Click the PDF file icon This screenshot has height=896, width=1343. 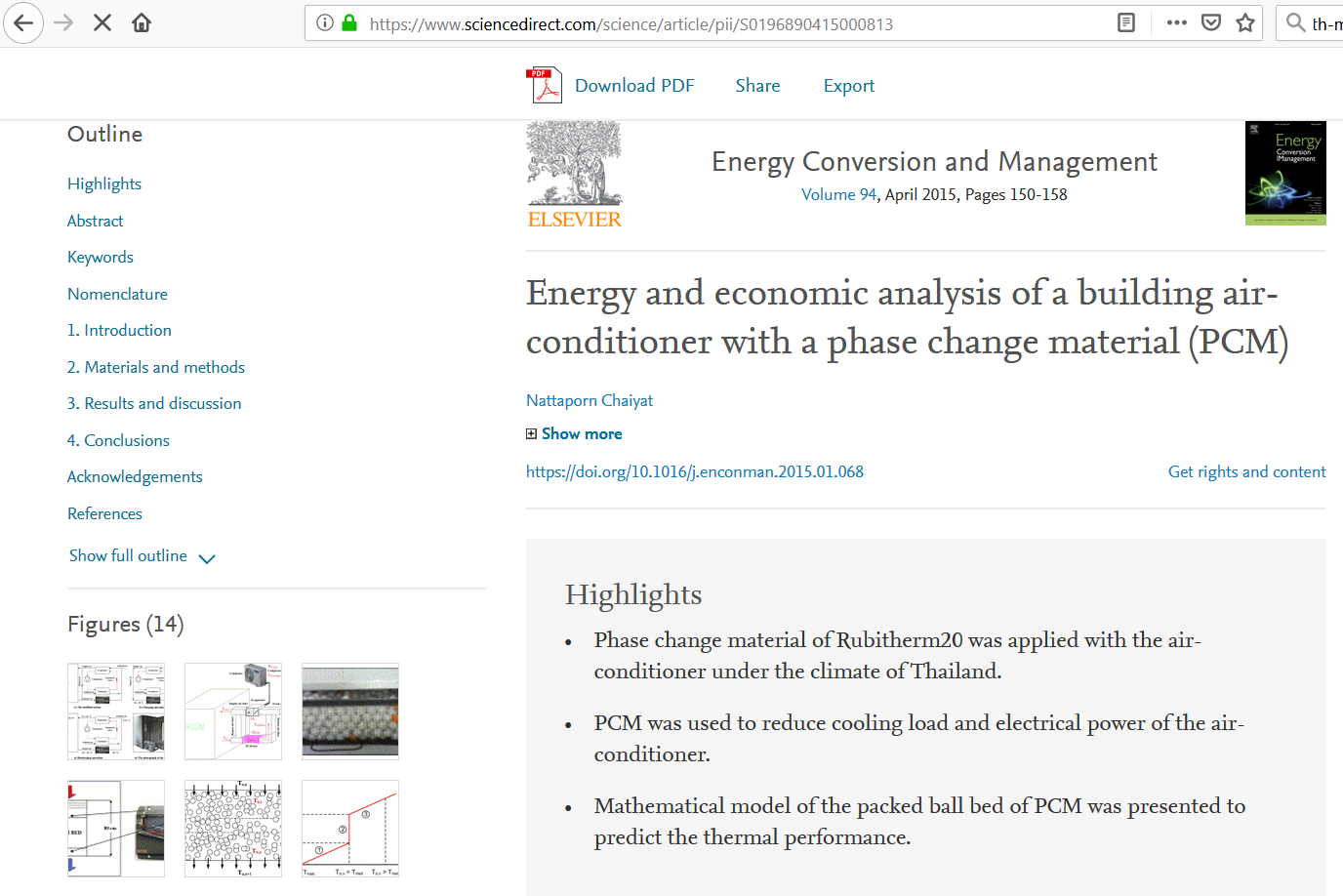pyautogui.click(x=544, y=85)
